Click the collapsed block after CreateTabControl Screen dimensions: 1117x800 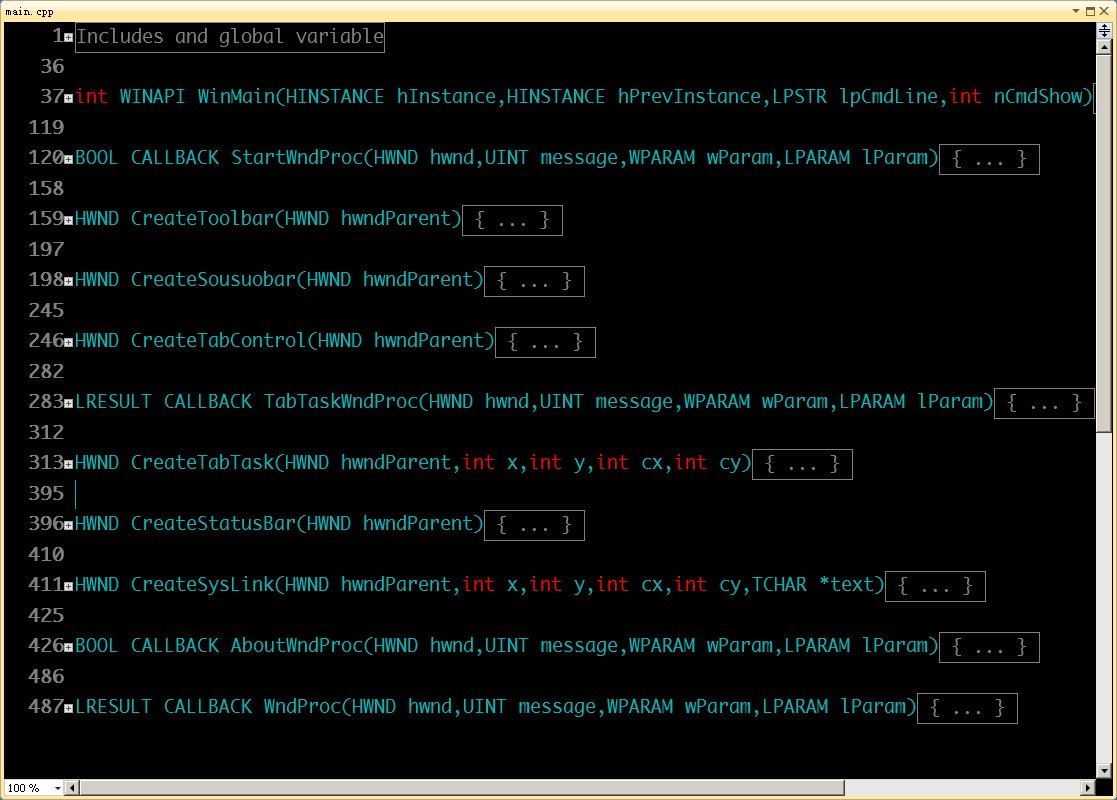pyautogui.click(x=545, y=342)
